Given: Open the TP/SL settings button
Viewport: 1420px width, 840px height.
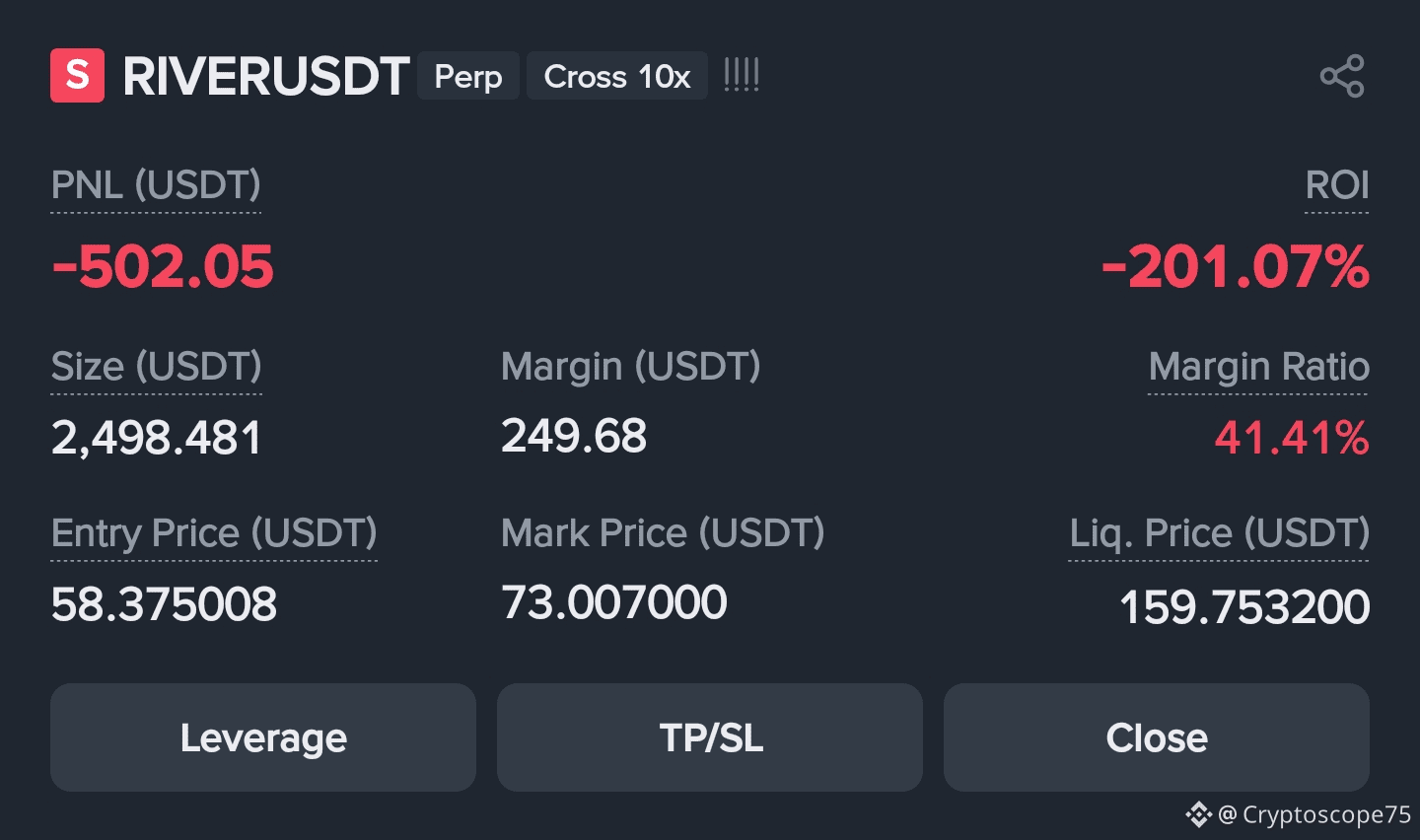Looking at the screenshot, I should click(x=710, y=737).
